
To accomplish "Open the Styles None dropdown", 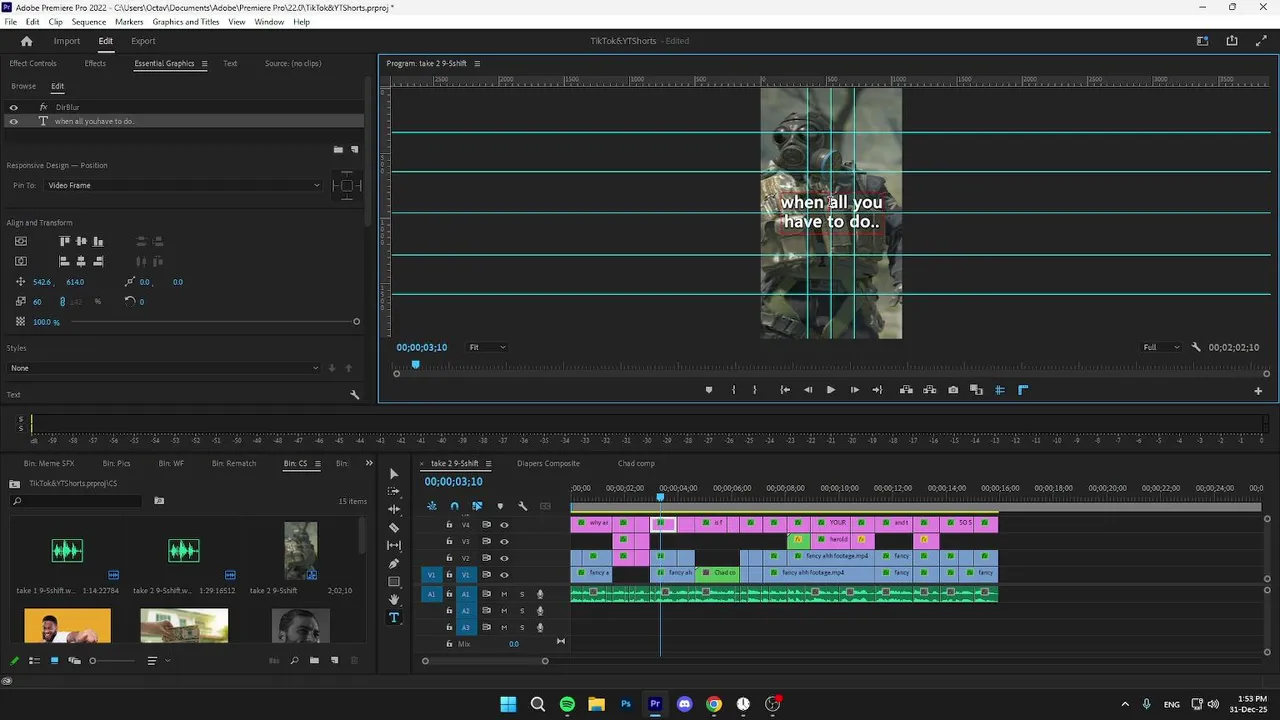I will point(163,368).
